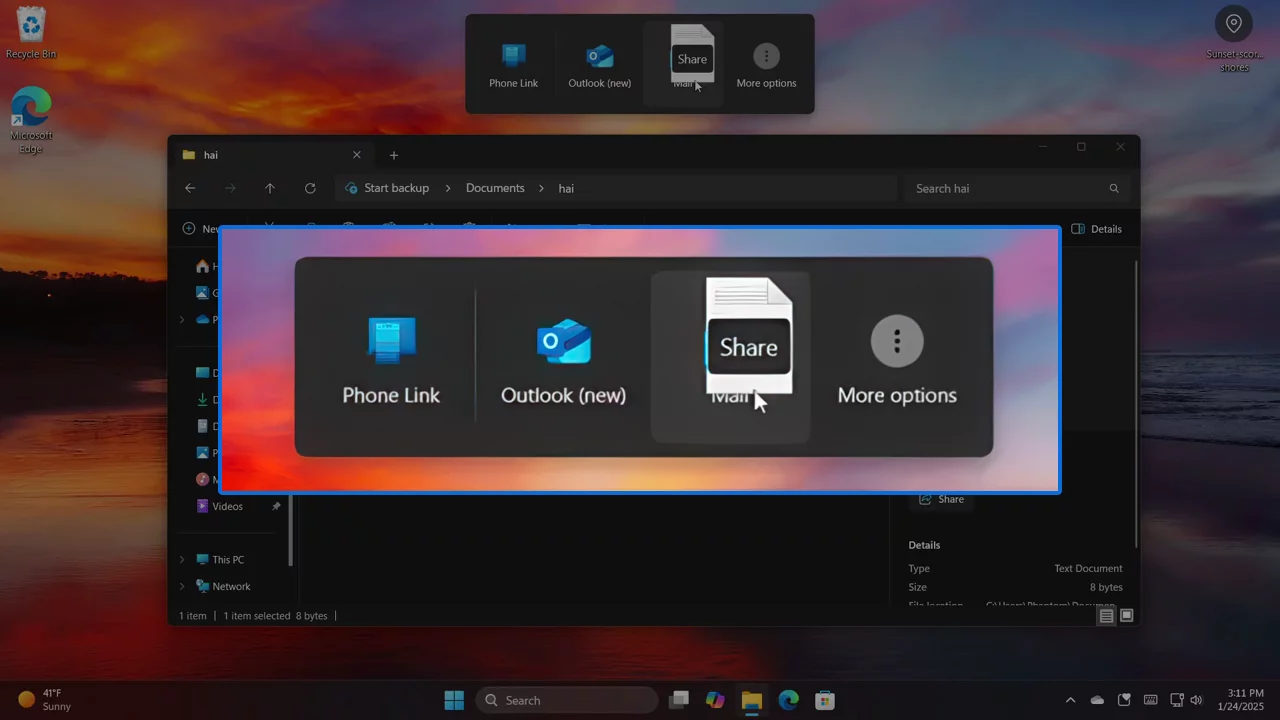Click the 'Text Document' type value
1280x720 pixels.
1088,568
